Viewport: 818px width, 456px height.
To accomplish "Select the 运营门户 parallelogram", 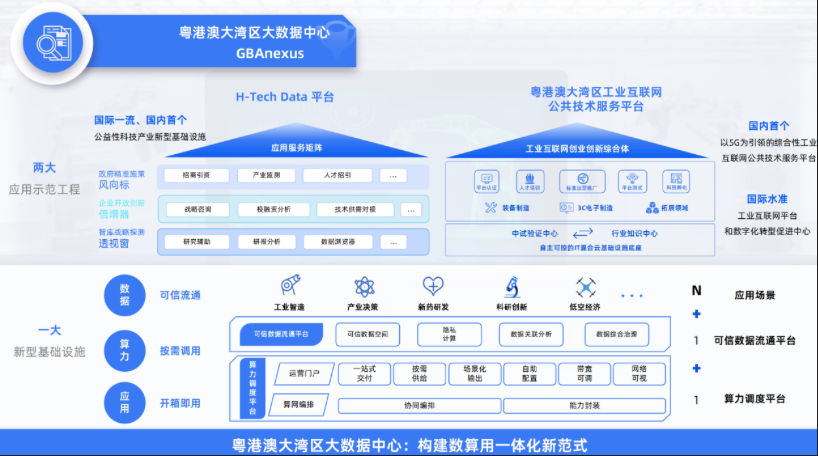I will coord(304,374).
